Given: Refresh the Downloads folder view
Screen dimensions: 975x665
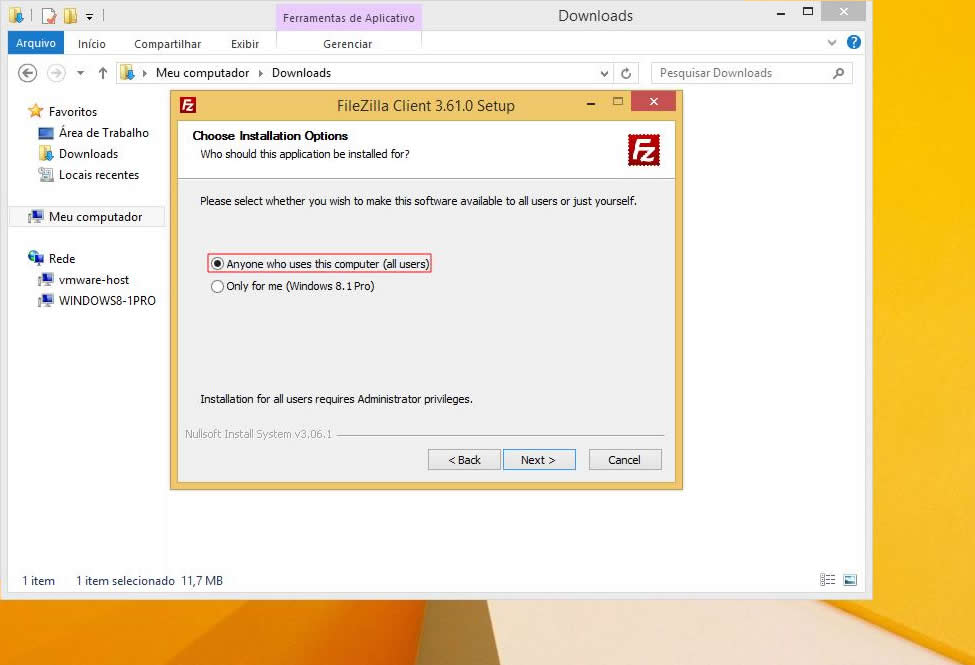Looking at the screenshot, I should click(627, 73).
